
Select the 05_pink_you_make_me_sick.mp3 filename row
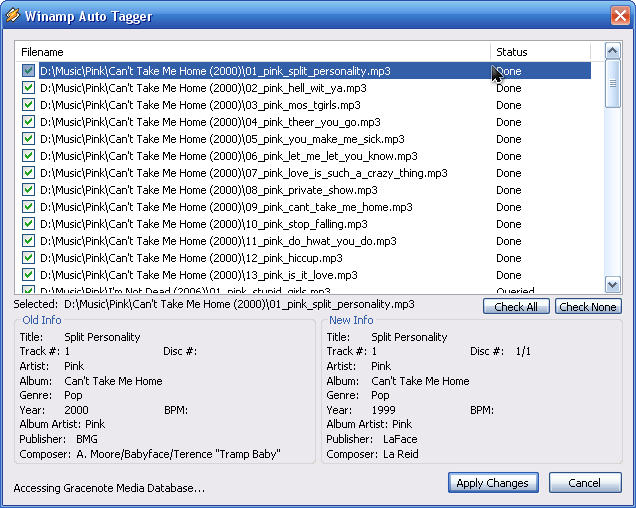222,139
